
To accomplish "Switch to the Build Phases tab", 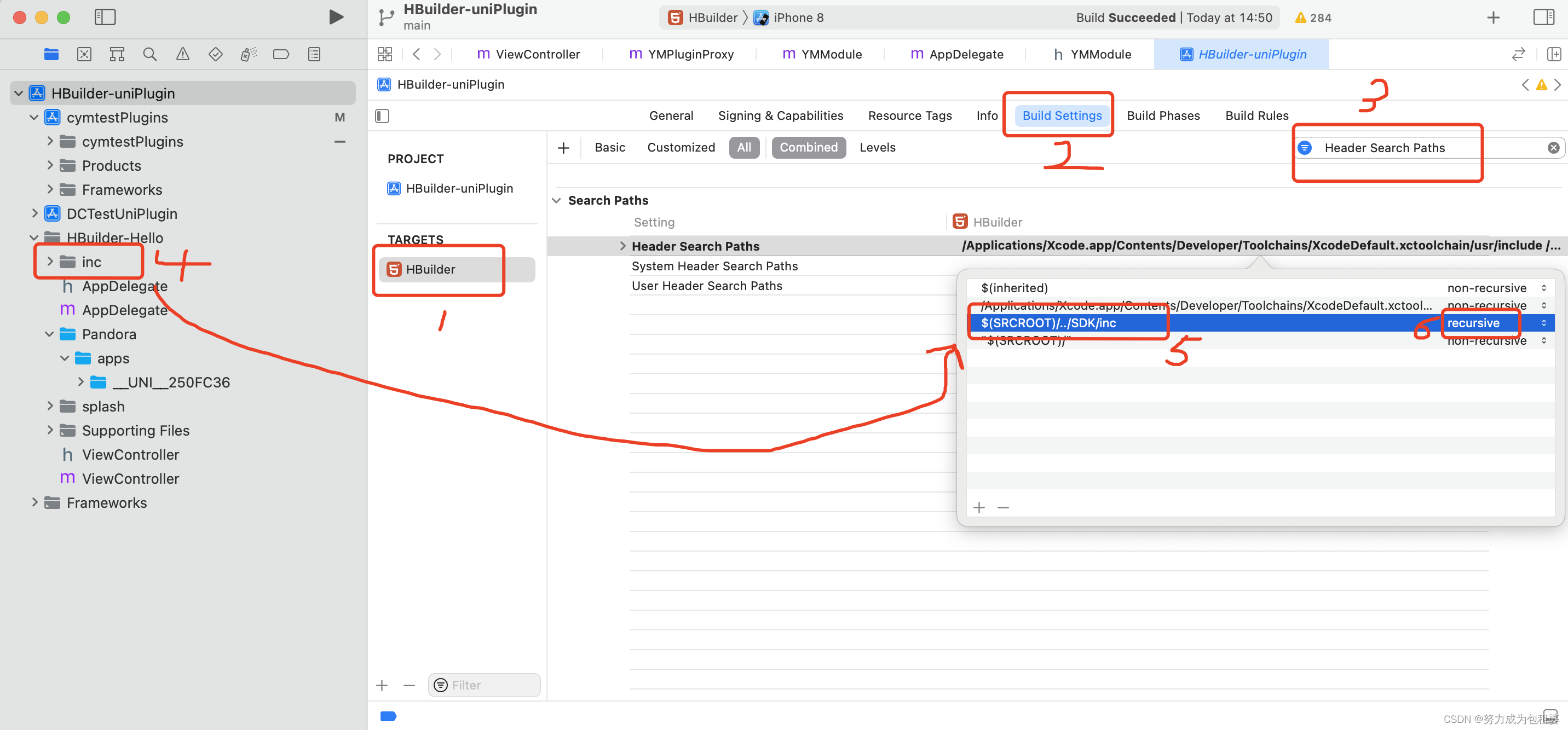I will coord(1163,115).
